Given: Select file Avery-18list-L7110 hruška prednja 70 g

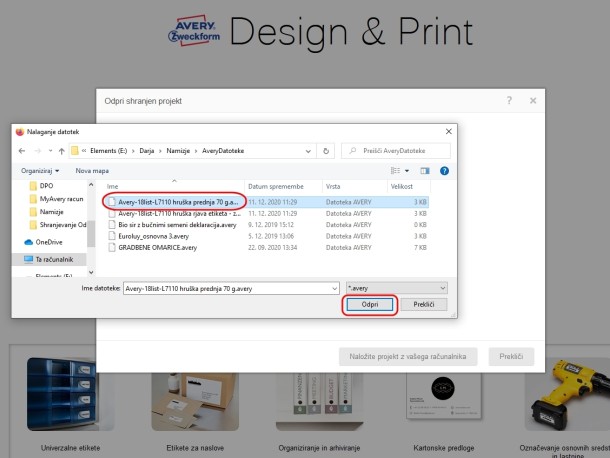Looking at the screenshot, I should (x=267, y=202).
